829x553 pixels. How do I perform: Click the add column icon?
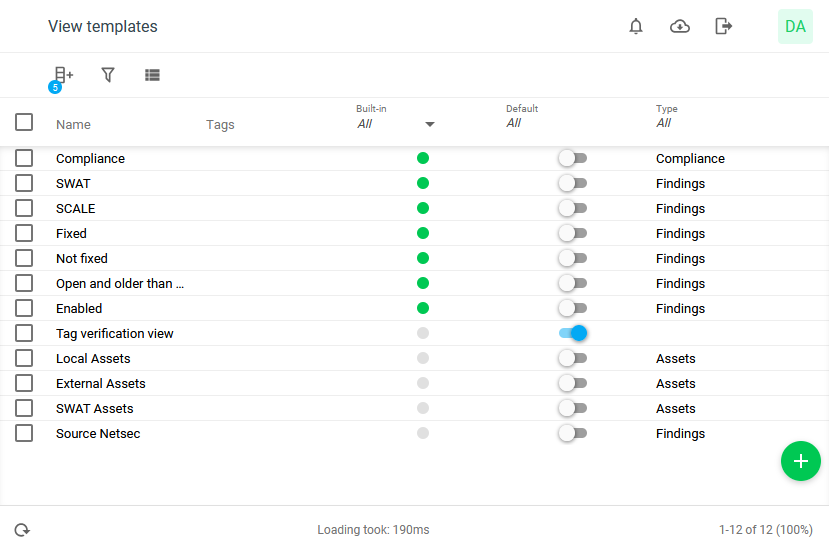(64, 75)
